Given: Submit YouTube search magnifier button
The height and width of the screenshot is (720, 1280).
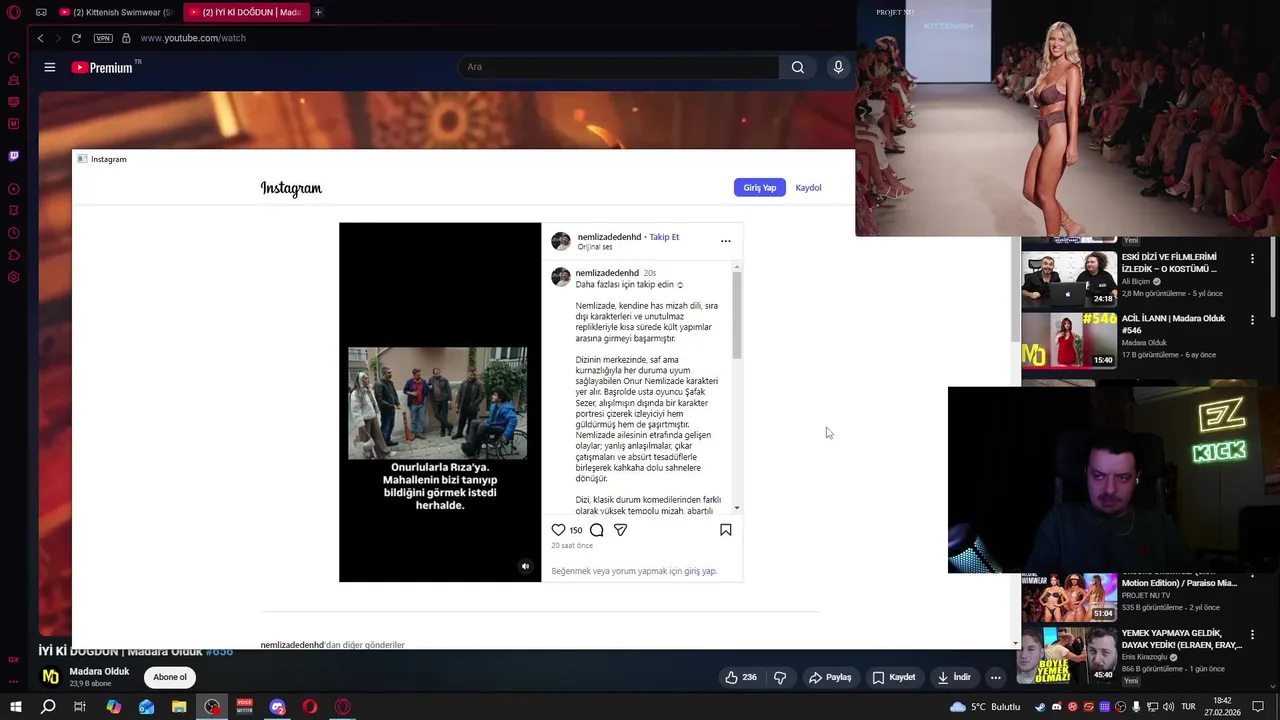Looking at the screenshot, I should [x=797, y=67].
